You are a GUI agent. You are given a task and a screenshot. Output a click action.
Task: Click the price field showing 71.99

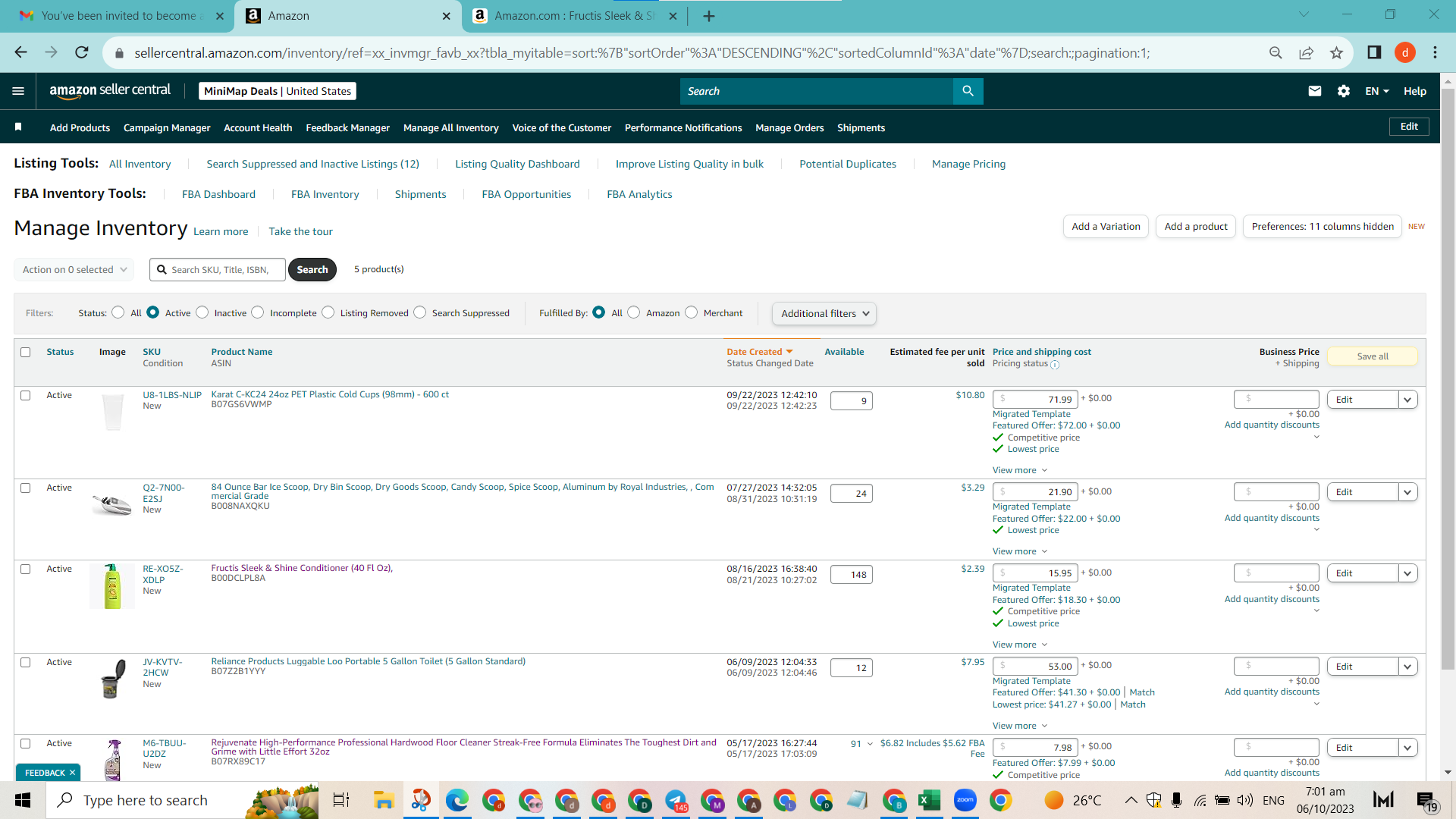[1035, 399]
